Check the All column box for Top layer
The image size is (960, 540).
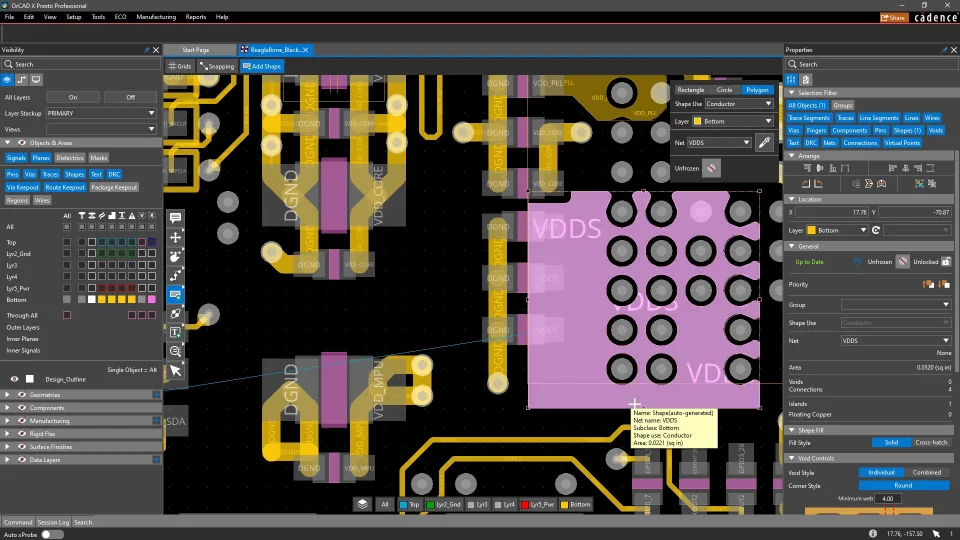[x=67, y=242]
